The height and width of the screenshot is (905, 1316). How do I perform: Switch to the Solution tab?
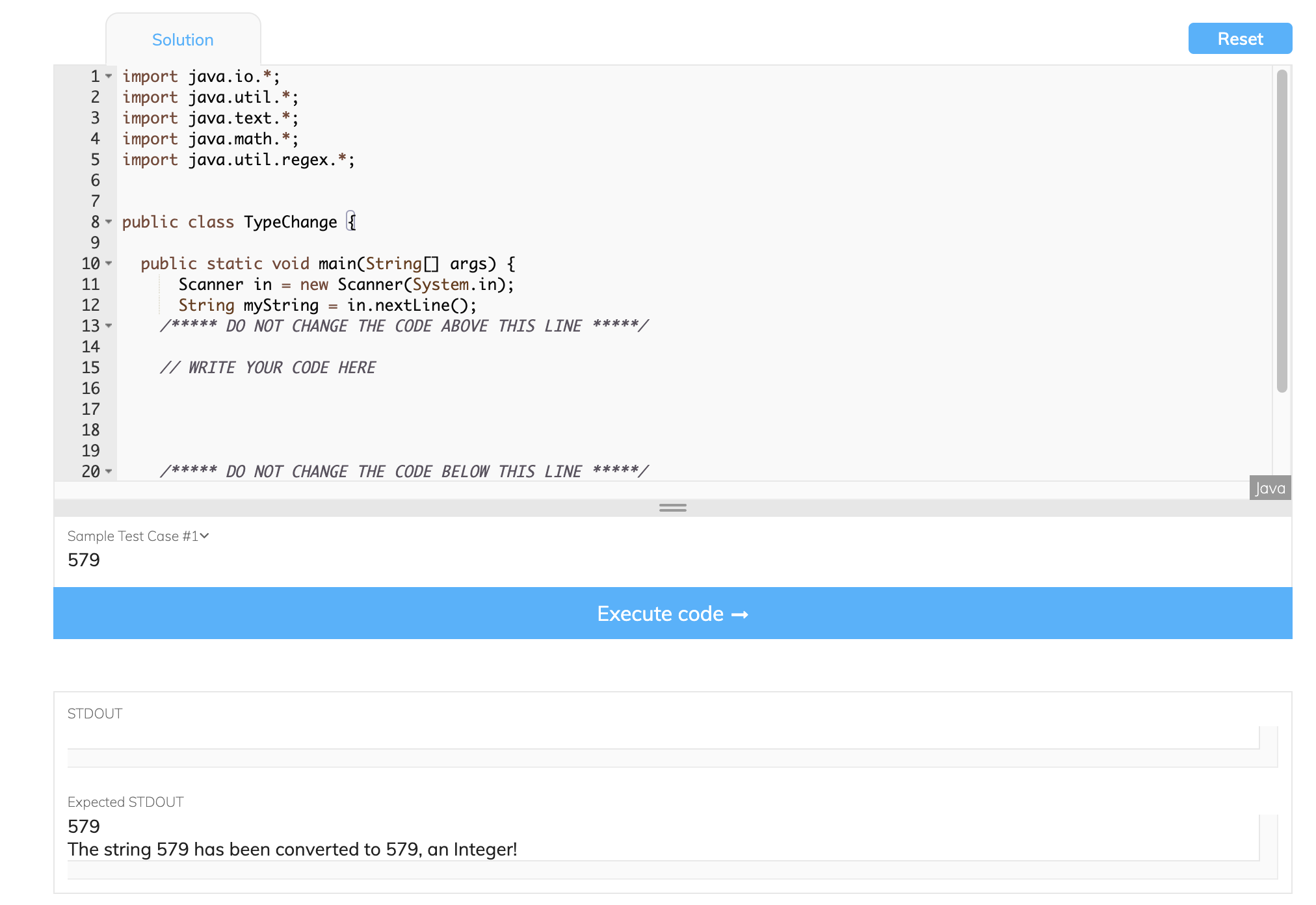183,40
